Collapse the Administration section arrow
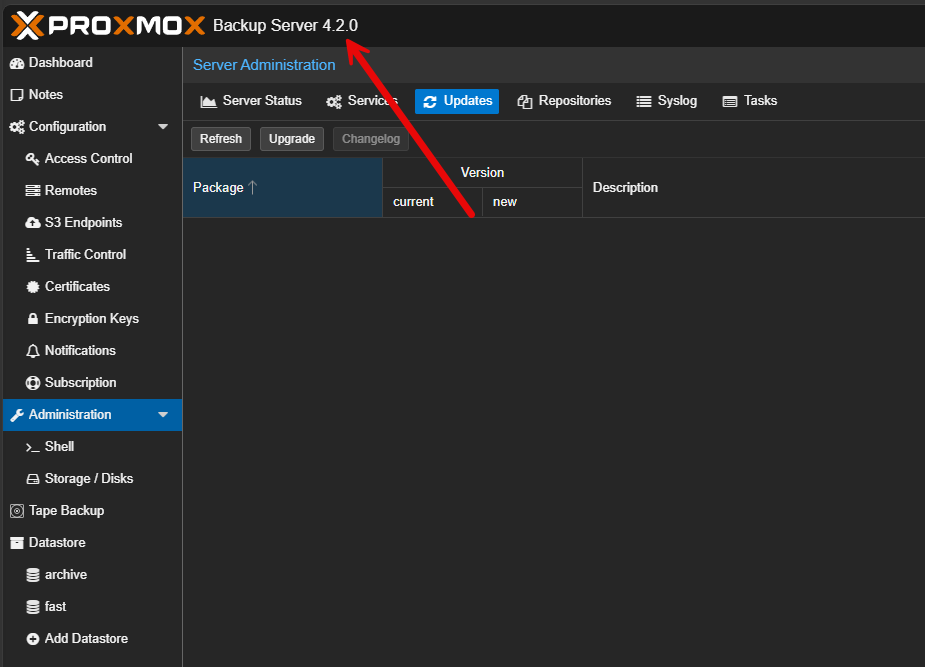Screen dimensions: 925x667 point(163,415)
